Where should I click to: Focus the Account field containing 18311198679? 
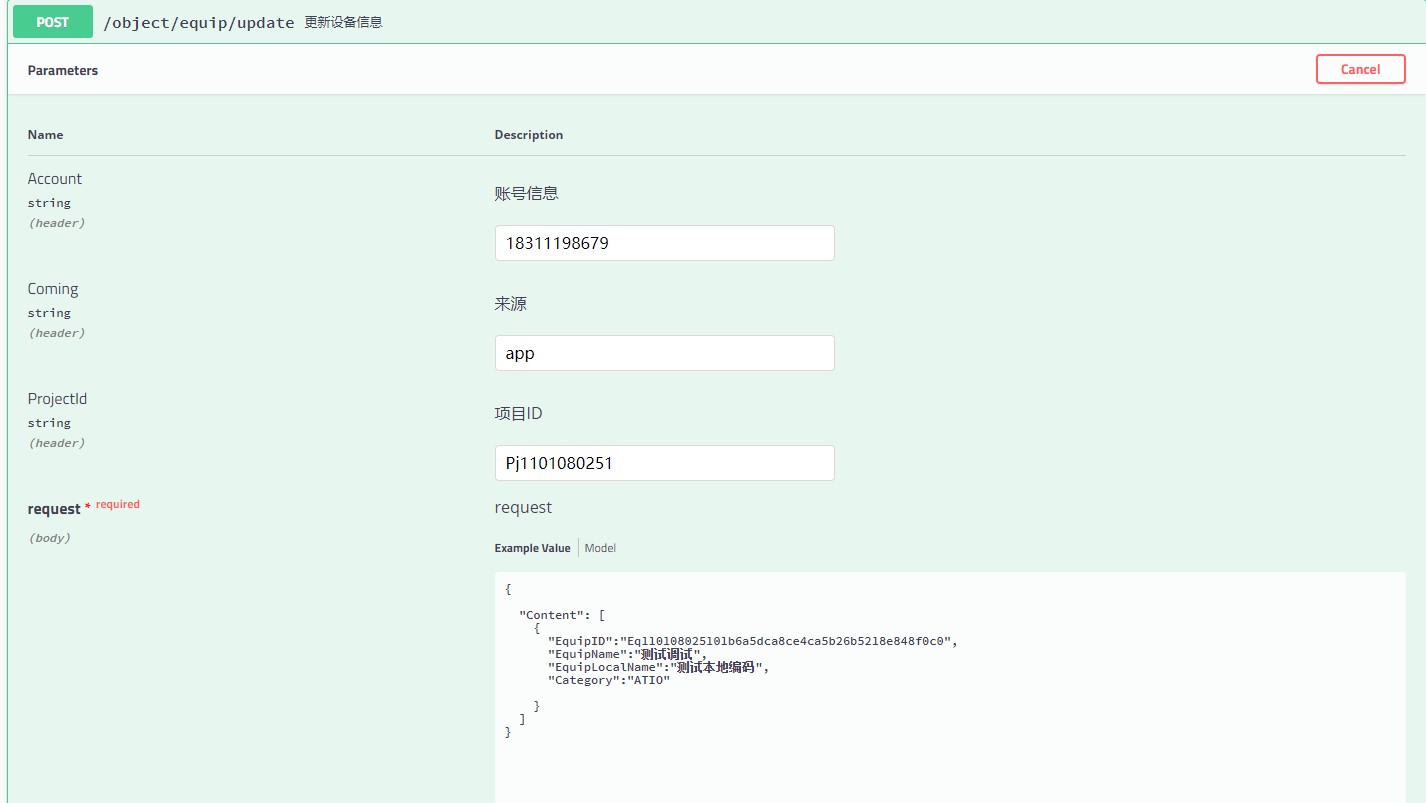click(664, 243)
